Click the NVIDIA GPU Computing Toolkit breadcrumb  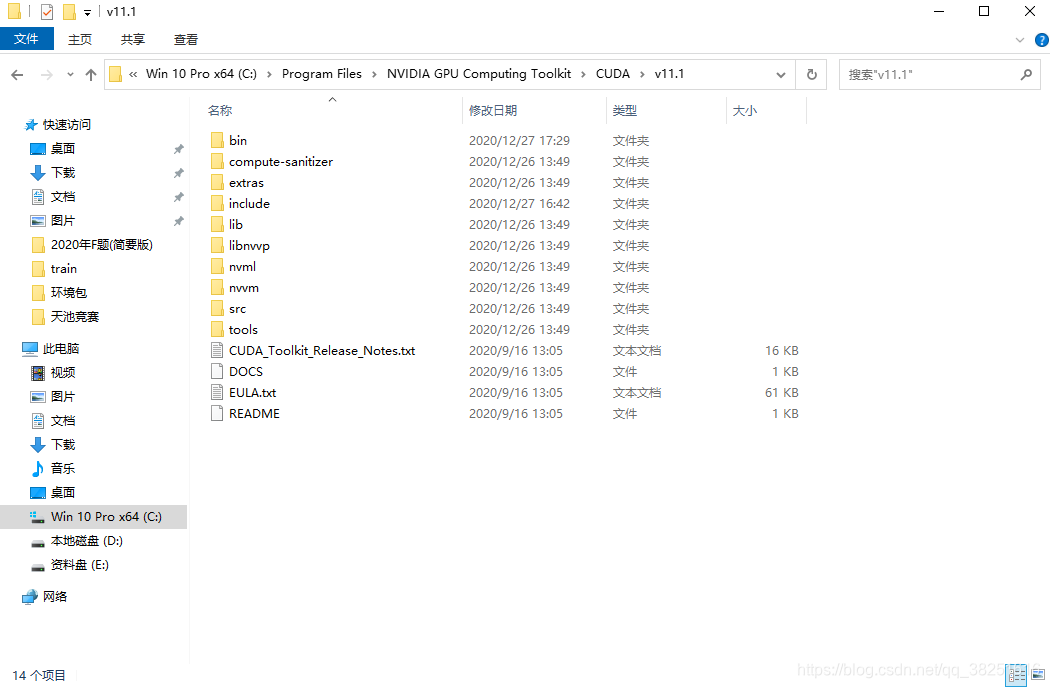(x=479, y=74)
